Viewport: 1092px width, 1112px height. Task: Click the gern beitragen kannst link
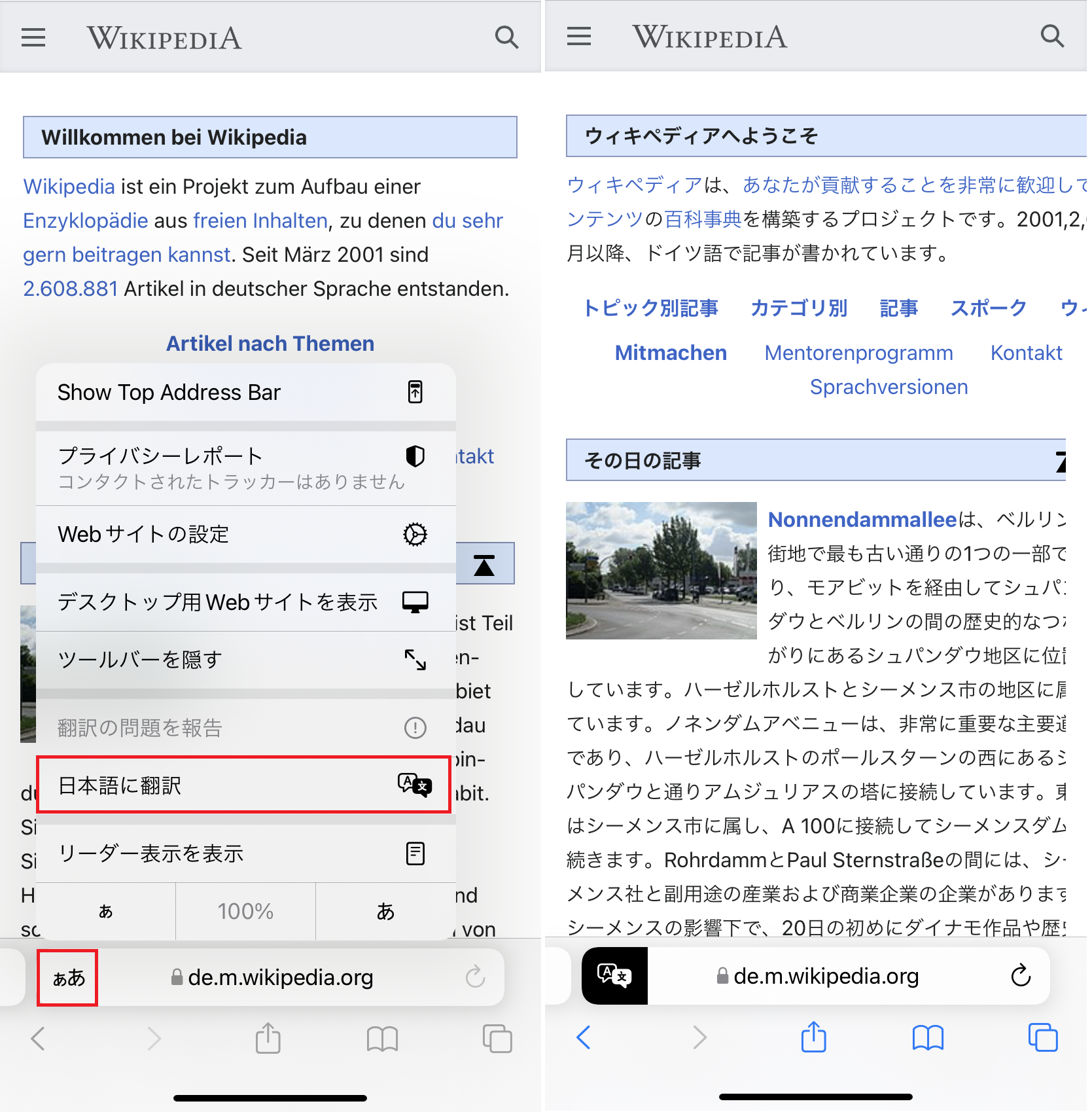(127, 255)
